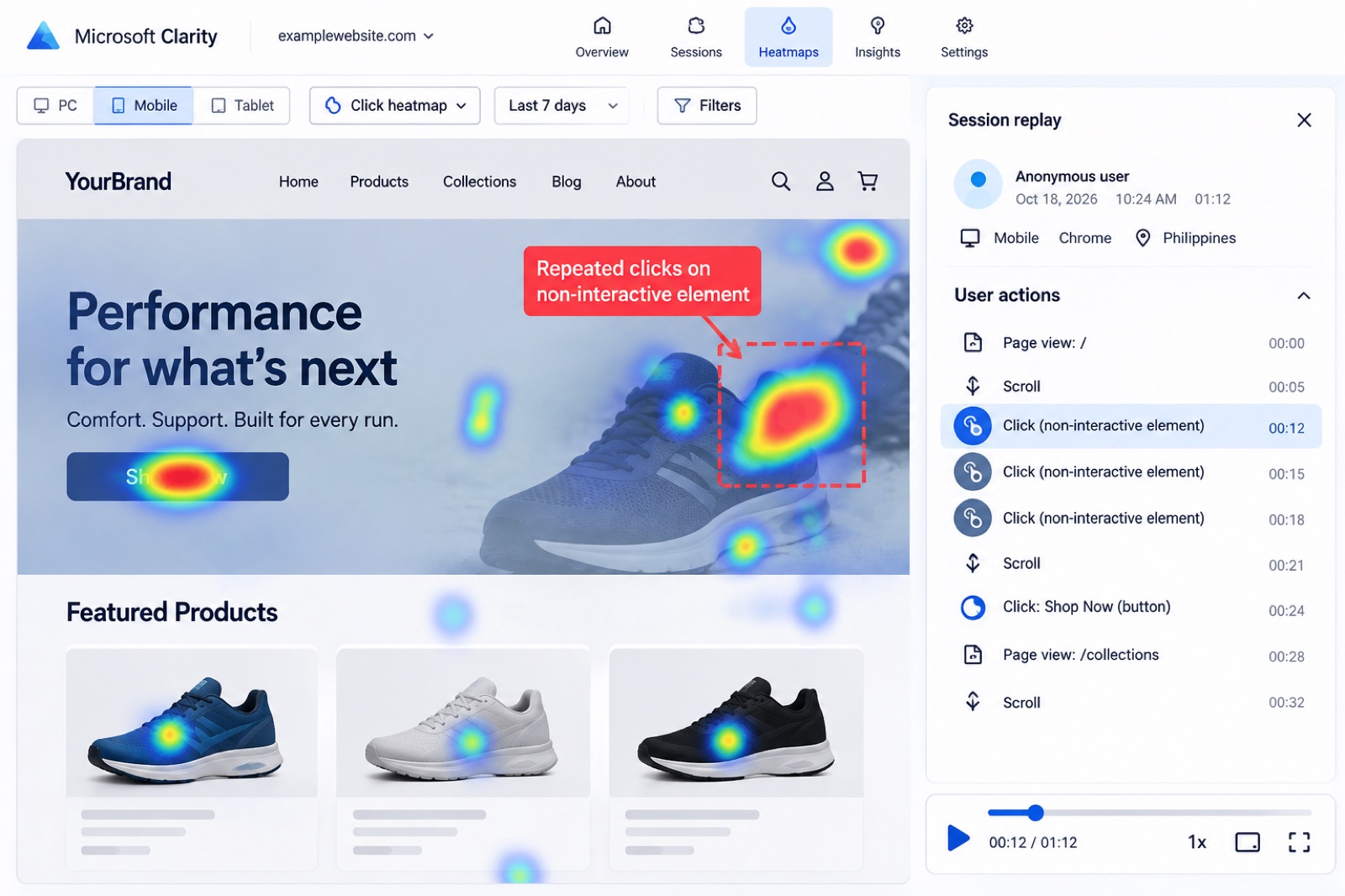The image size is (1345, 896).
Task: Click the Blog link in YourBrand nav
Action: pos(567,182)
